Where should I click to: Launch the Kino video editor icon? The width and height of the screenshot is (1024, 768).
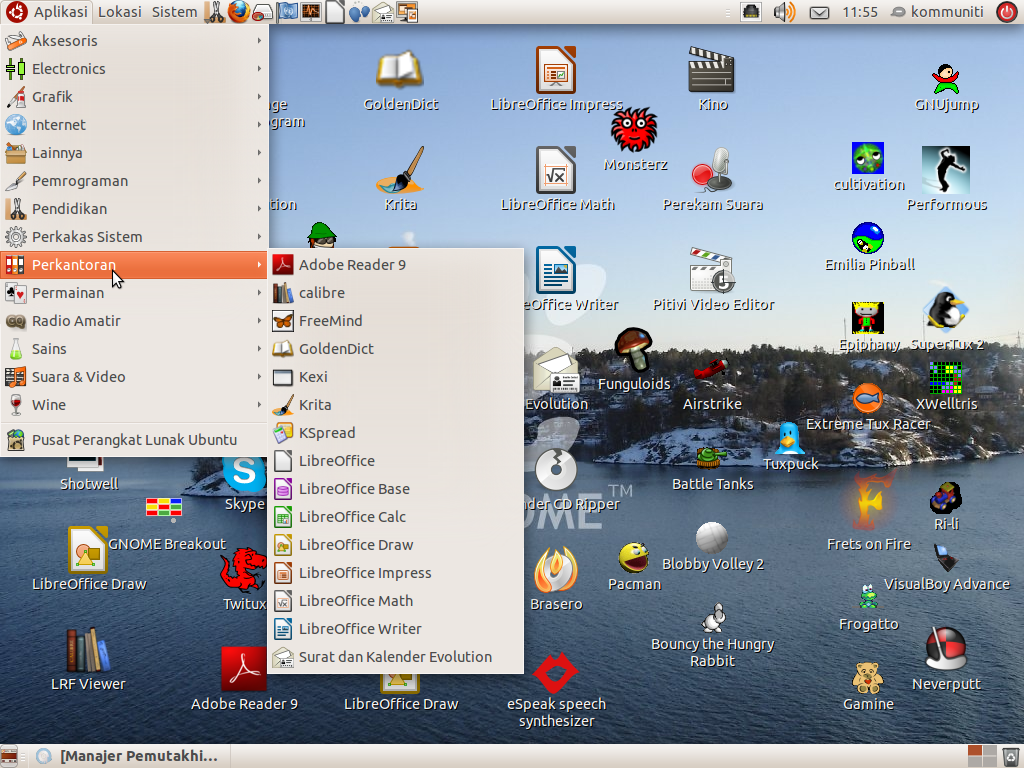712,72
